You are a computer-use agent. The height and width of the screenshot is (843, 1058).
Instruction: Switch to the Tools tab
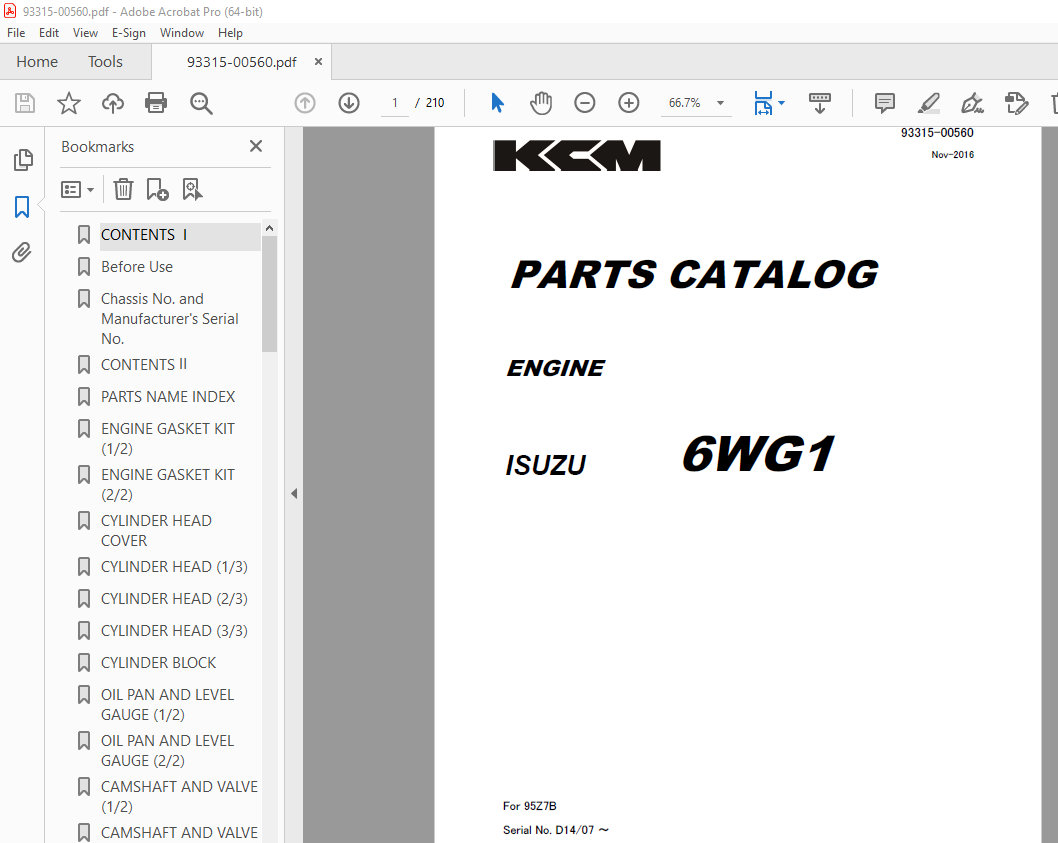(105, 61)
